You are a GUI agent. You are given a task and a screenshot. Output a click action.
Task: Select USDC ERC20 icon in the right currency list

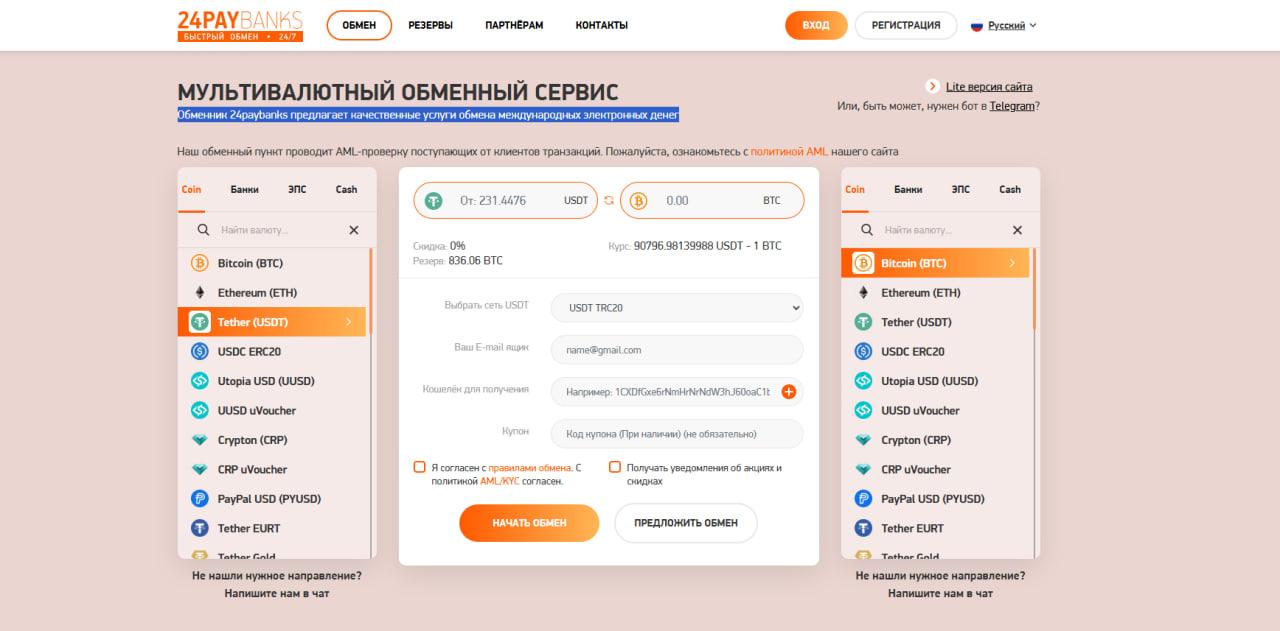863,351
